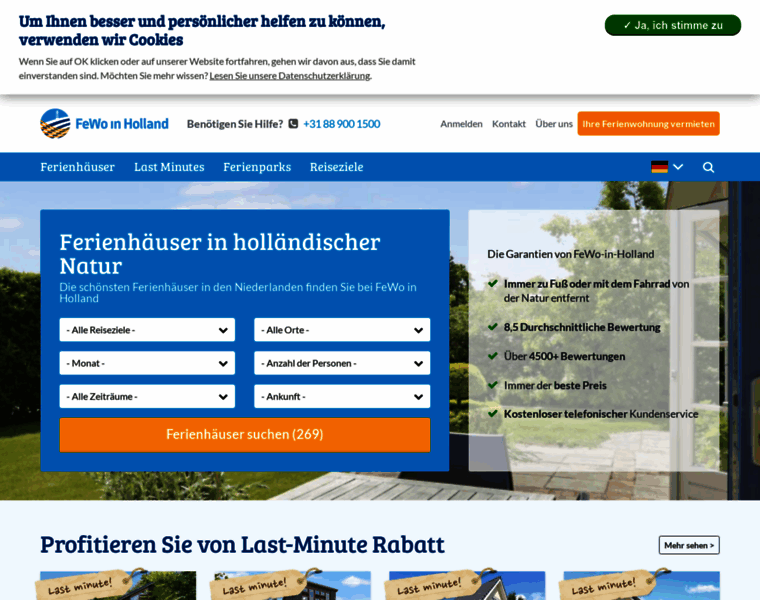Click the third Last minute listing thumbnail
Screen dimensions: 760x600
coord(467,585)
